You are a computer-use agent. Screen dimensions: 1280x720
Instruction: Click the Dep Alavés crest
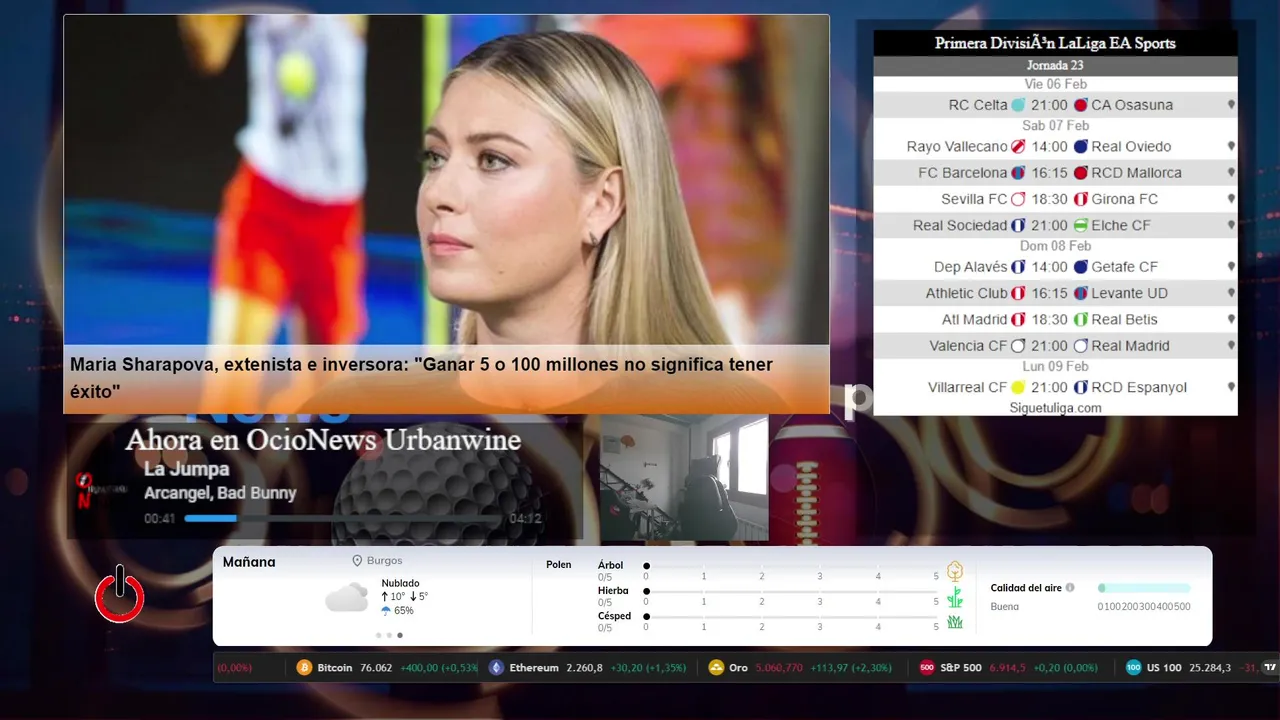point(1018,267)
